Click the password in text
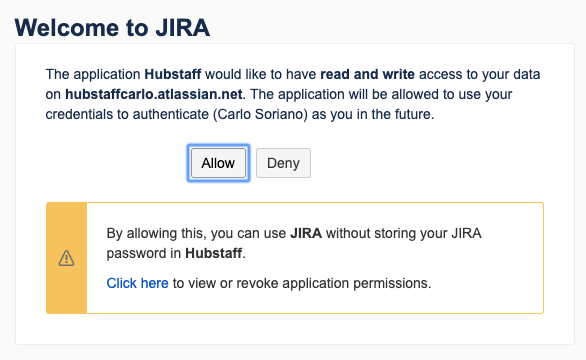586x360 pixels. (144, 253)
